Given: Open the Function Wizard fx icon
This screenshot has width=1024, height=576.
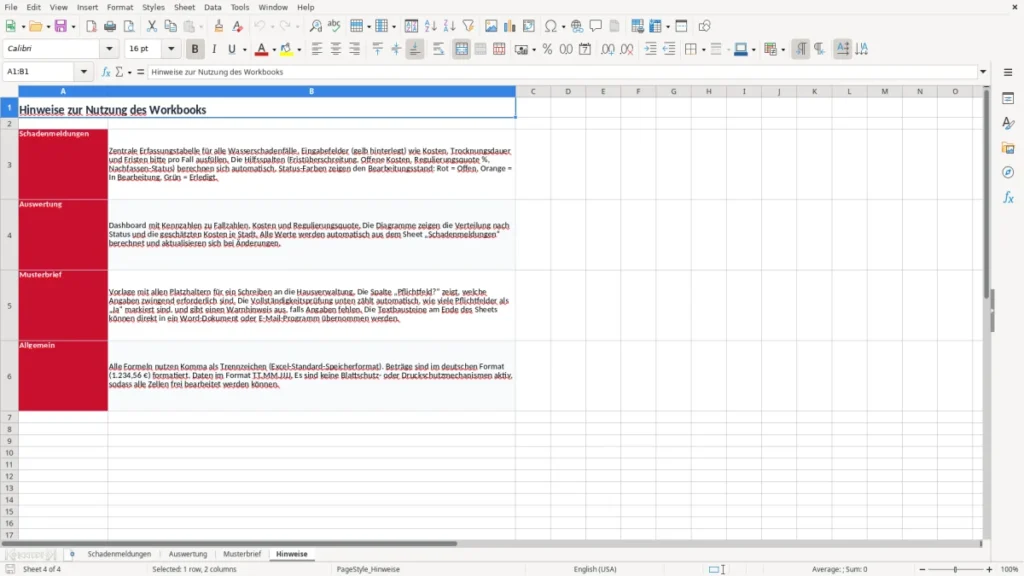Looking at the screenshot, I should pos(106,72).
